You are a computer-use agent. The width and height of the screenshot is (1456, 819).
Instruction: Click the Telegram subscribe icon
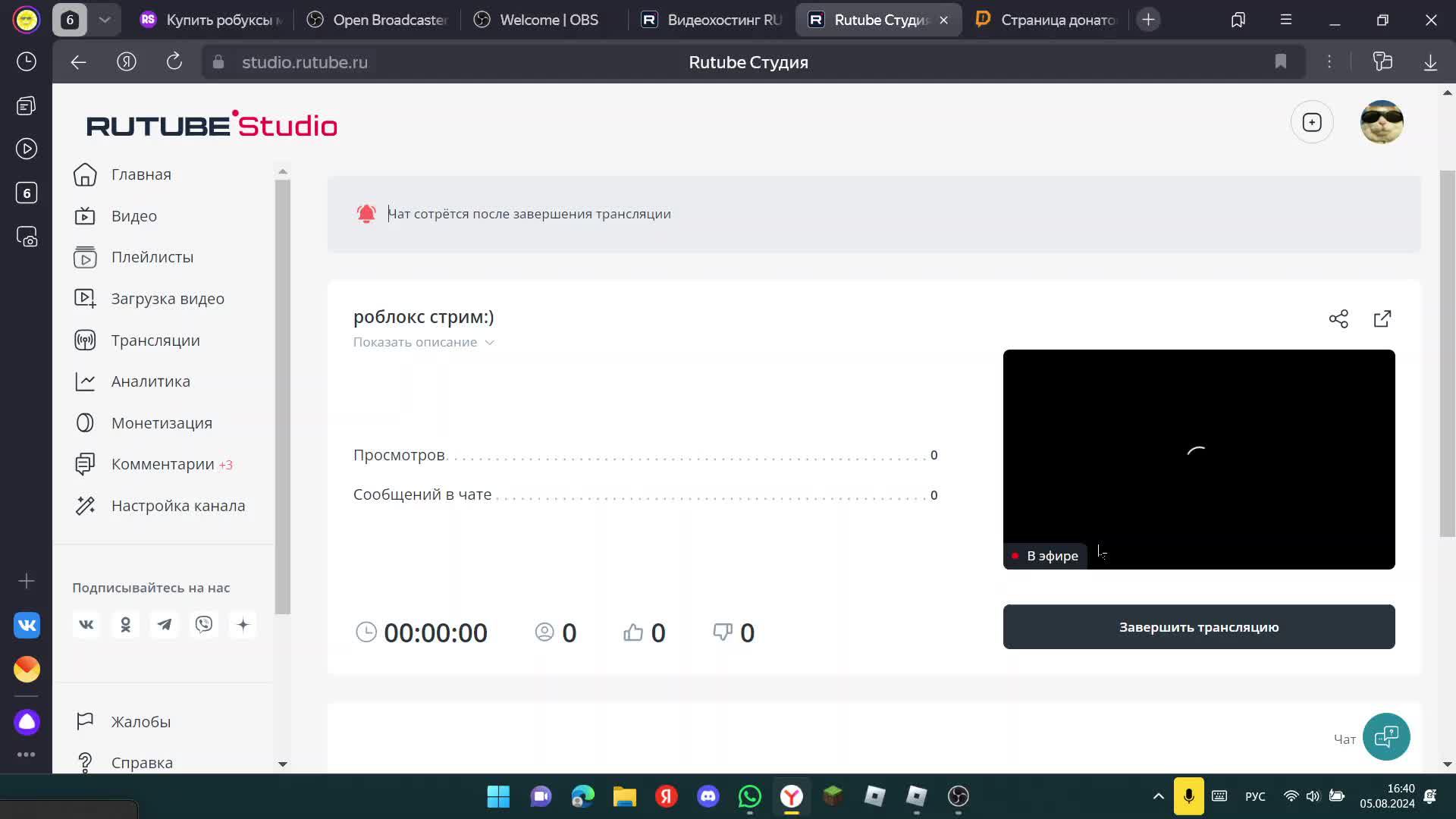point(165,624)
